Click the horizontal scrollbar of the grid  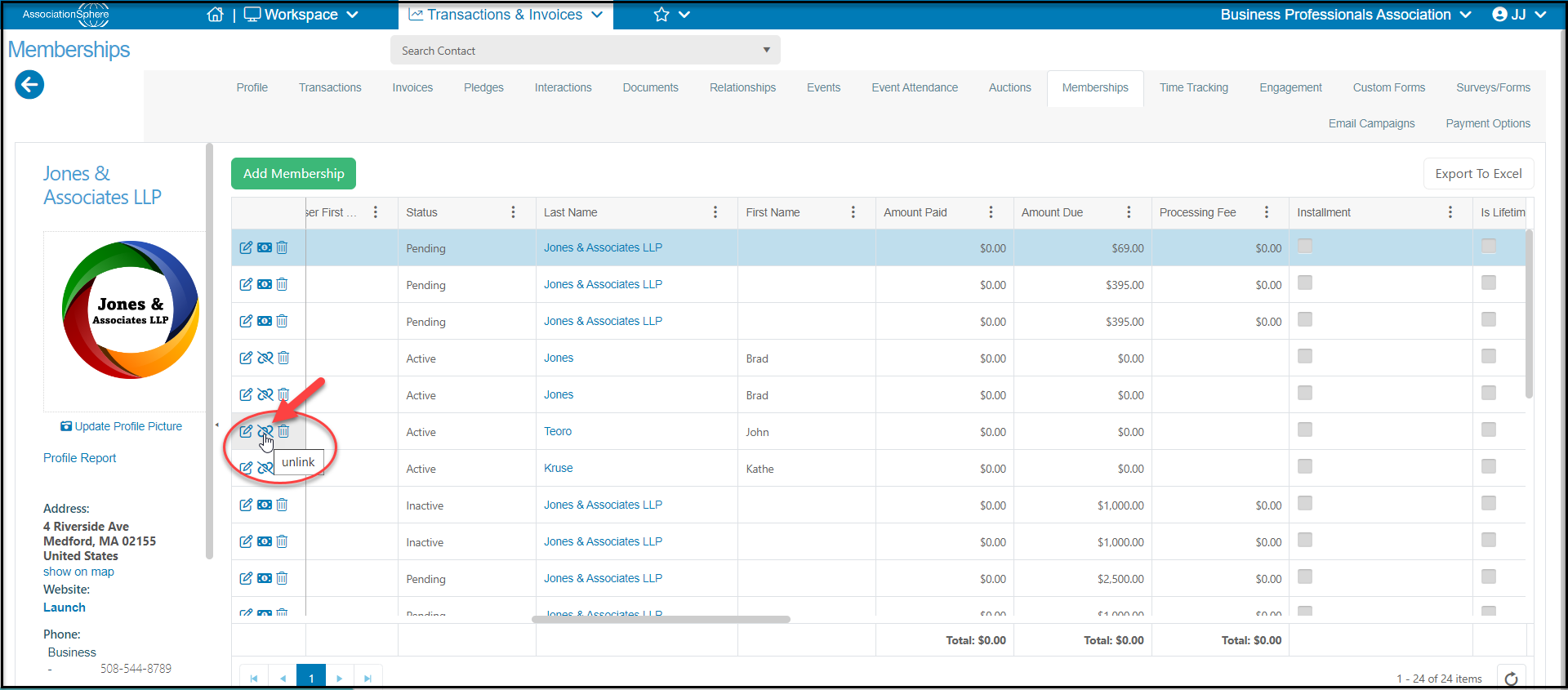(661, 619)
